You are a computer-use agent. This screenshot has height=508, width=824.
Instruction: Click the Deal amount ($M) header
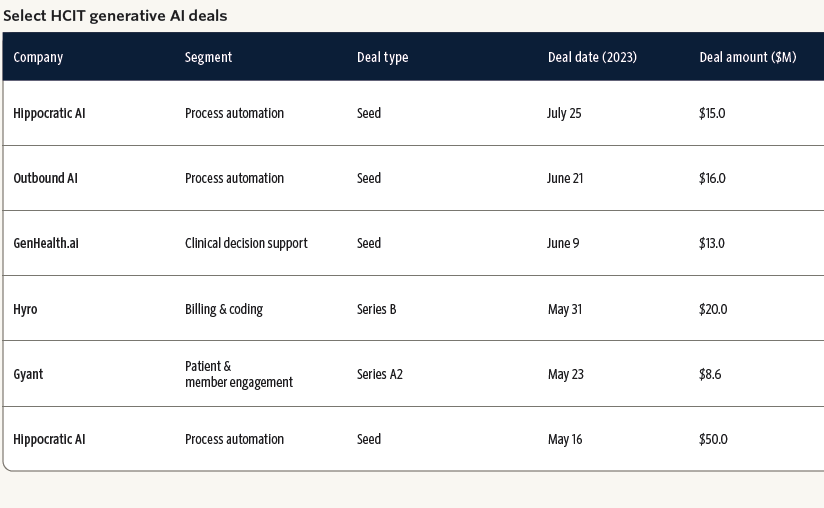coord(747,57)
